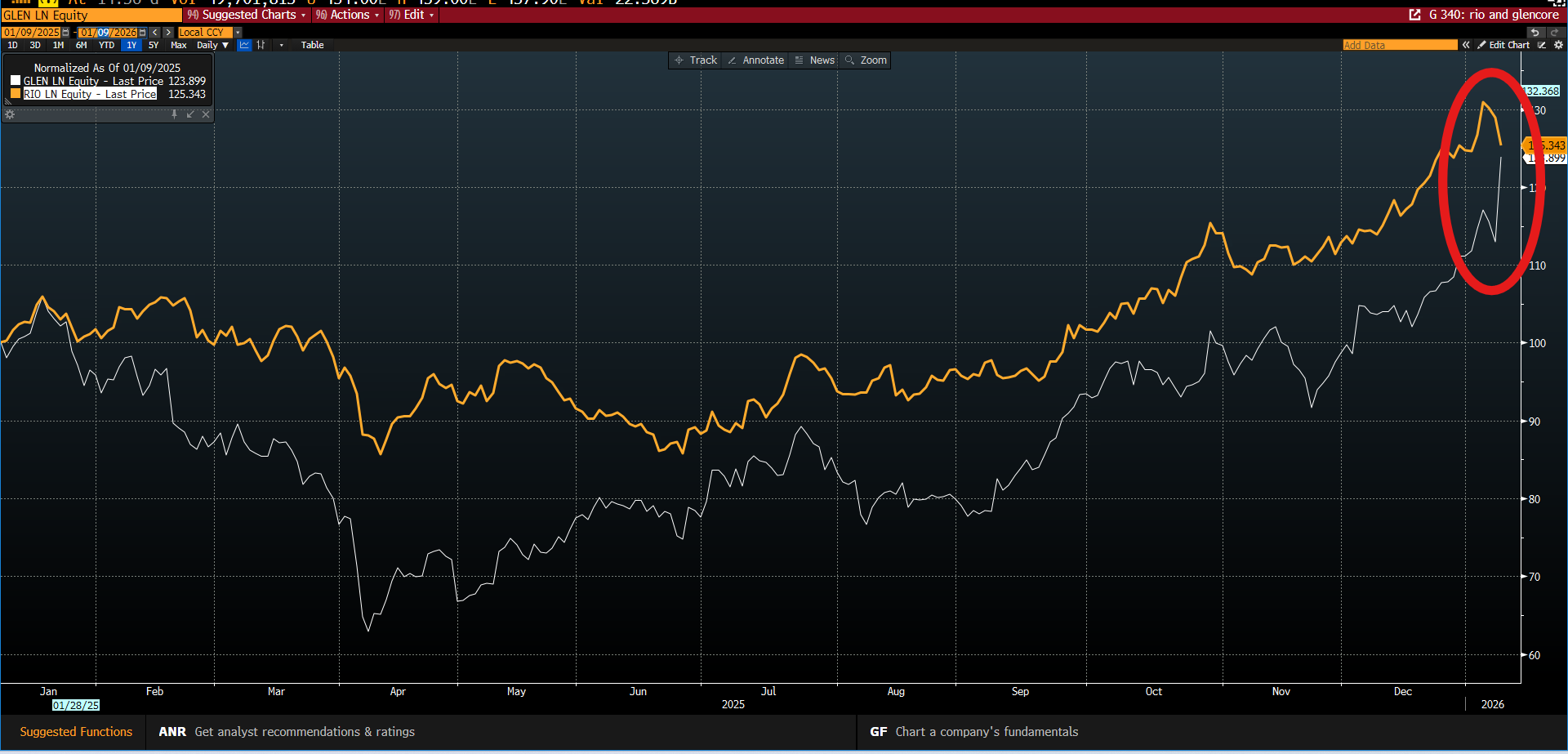Activate the Zoom tool

click(866, 60)
